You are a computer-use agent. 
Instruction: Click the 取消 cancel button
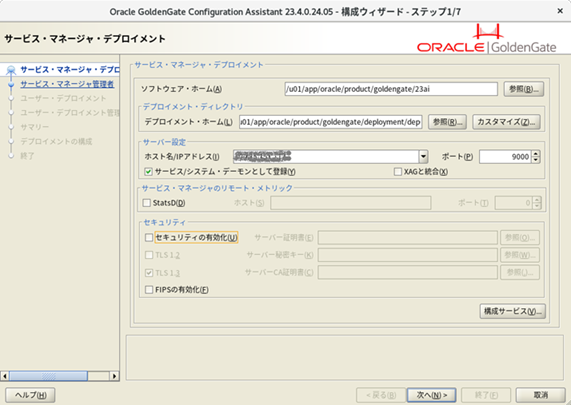540,395
